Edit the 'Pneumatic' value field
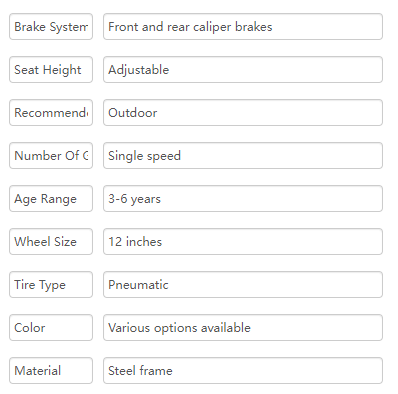The image size is (398, 394). pos(243,285)
